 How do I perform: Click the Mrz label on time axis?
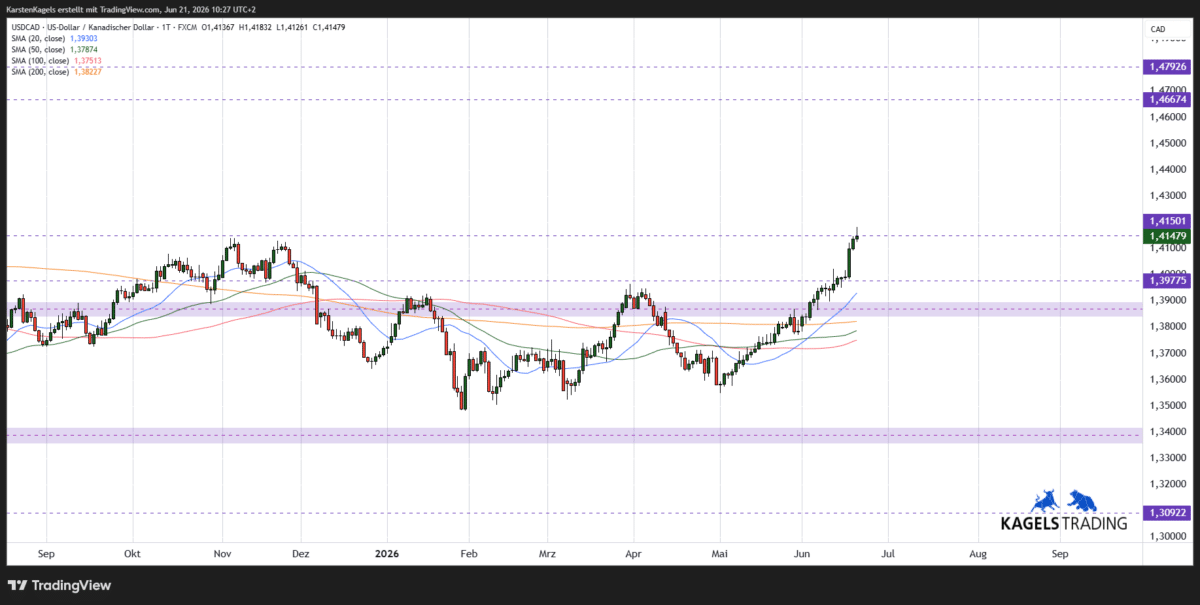[547, 552]
